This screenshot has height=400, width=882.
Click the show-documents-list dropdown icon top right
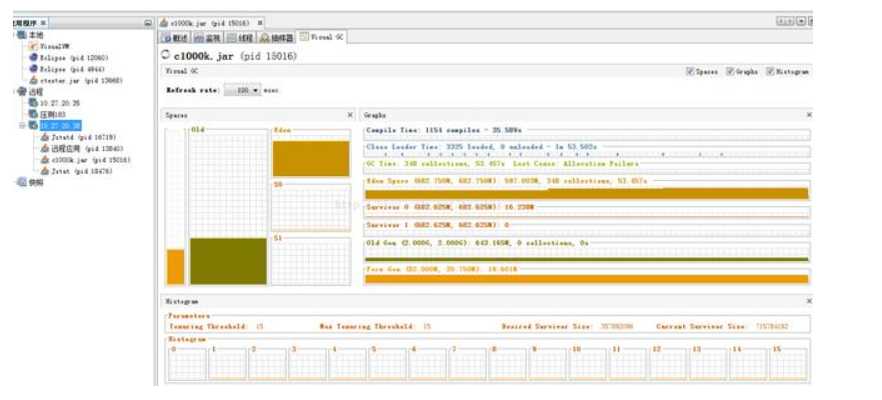[801, 21]
